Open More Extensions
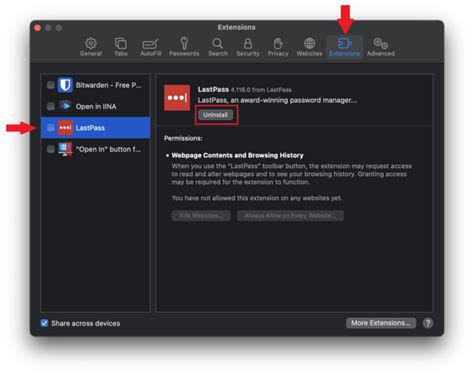The image size is (474, 376). click(381, 323)
